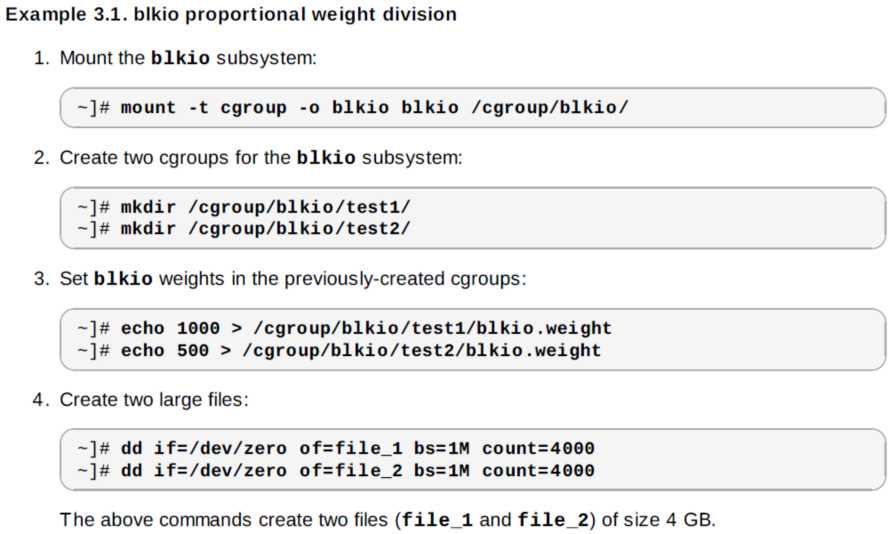Image resolution: width=895 pixels, height=534 pixels.
Task: Click the echo 1000 command line
Action: pyautogui.click(x=366, y=328)
